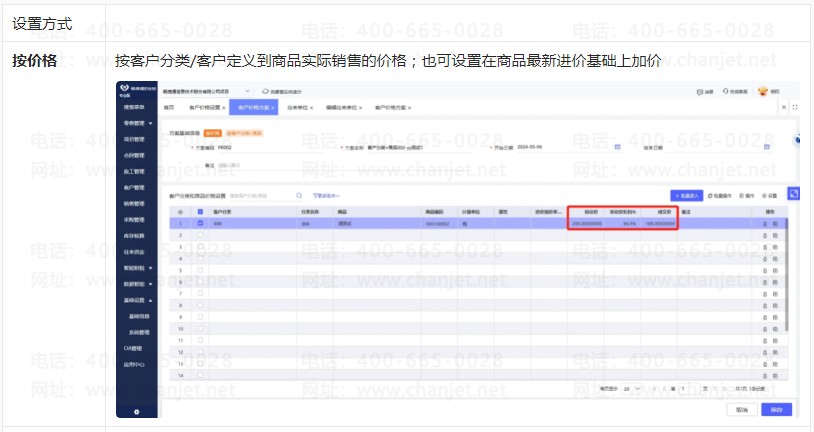
Task: Open 系统管理 under 基础设置
Action: pyautogui.click(x=139, y=332)
